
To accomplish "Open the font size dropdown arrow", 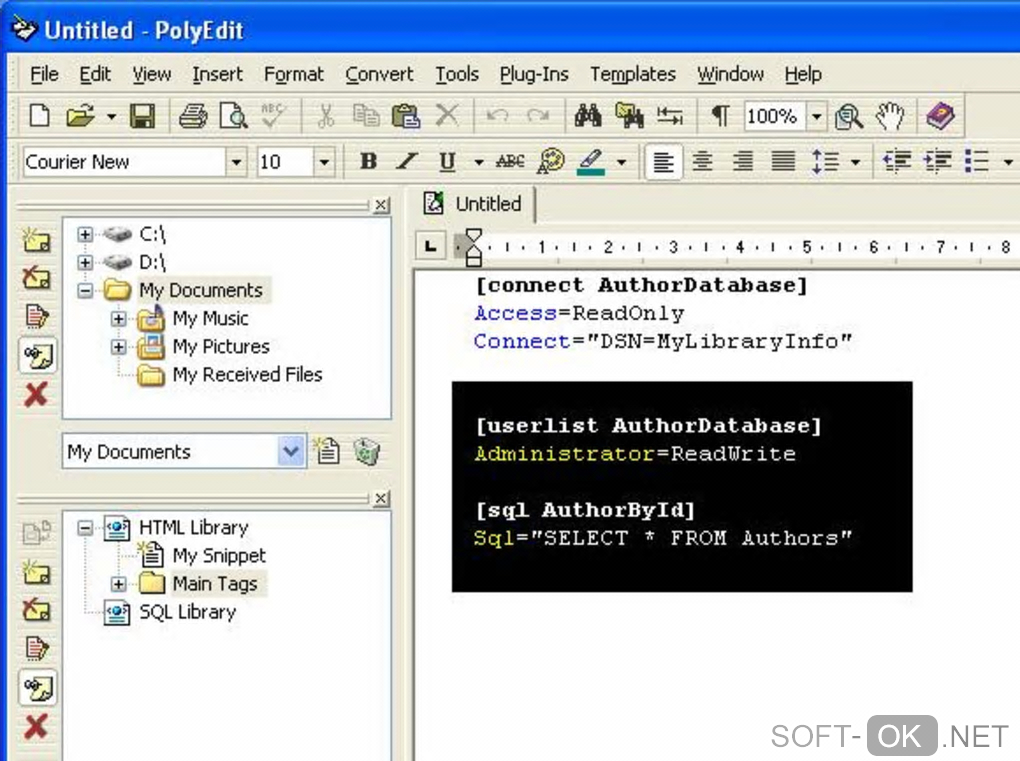I will tap(324, 162).
